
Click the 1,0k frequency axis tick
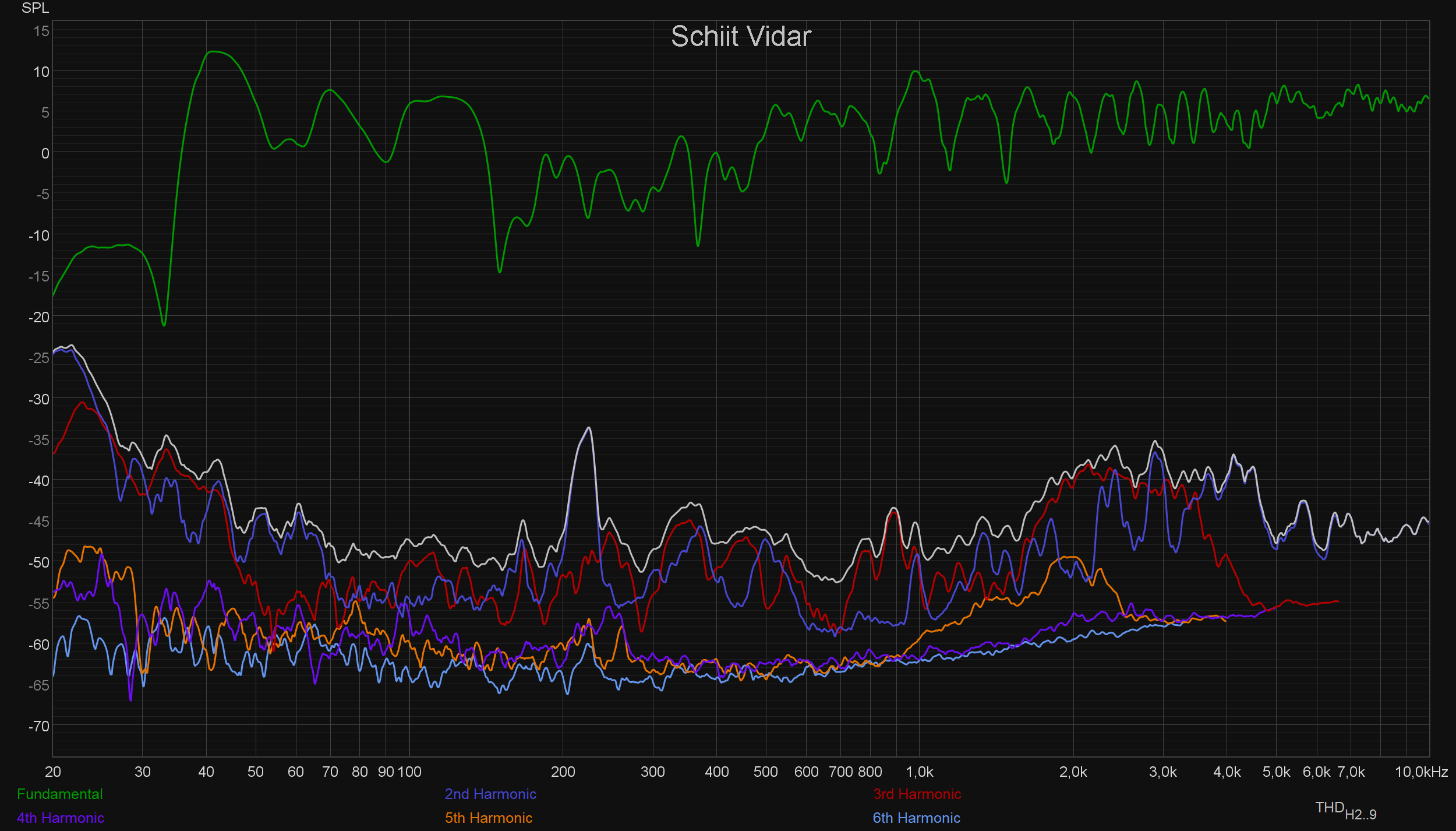(x=920, y=772)
